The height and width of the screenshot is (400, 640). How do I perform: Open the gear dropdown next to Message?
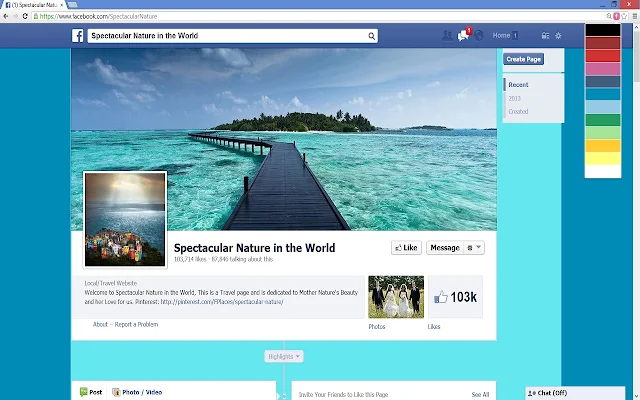[474, 248]
